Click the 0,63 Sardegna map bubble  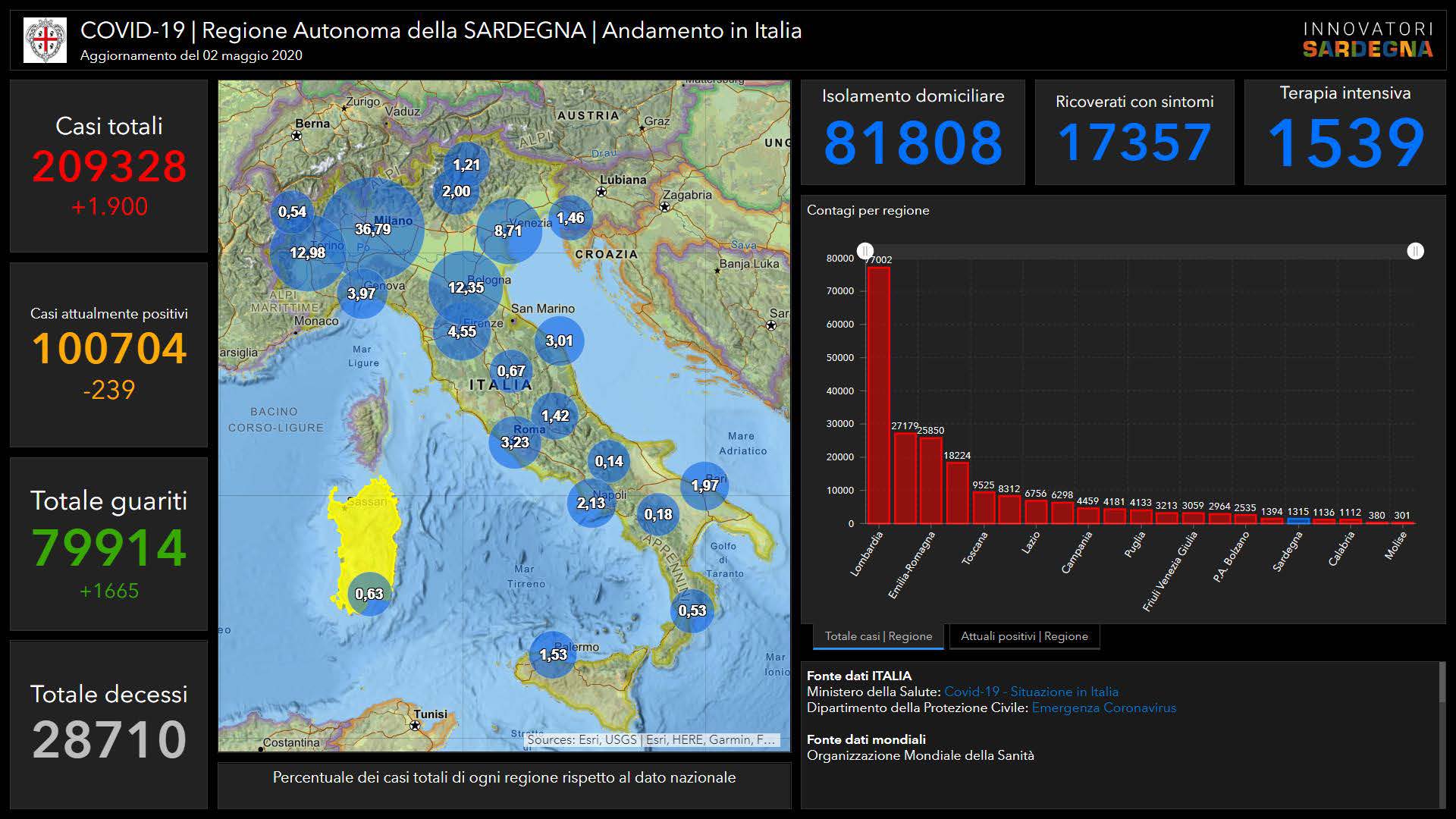point(369,593)
